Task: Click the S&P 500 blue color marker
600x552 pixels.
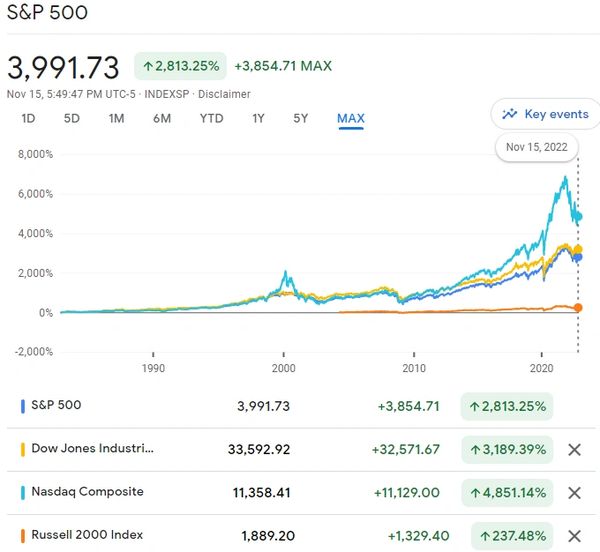Action: (22, 406)
